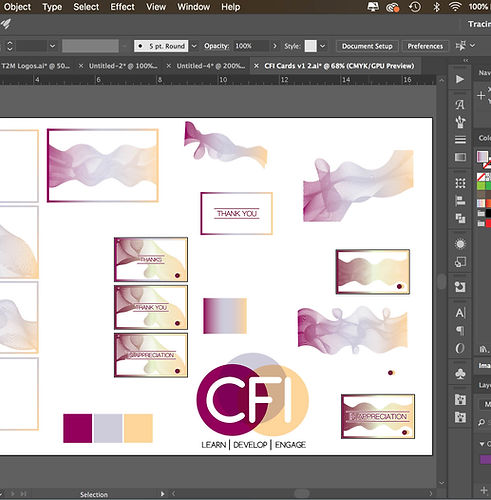Open the Paragraph panel pilcrow icon
The width and height of the screenshot is (491, 500).
[x=460, y=331]
